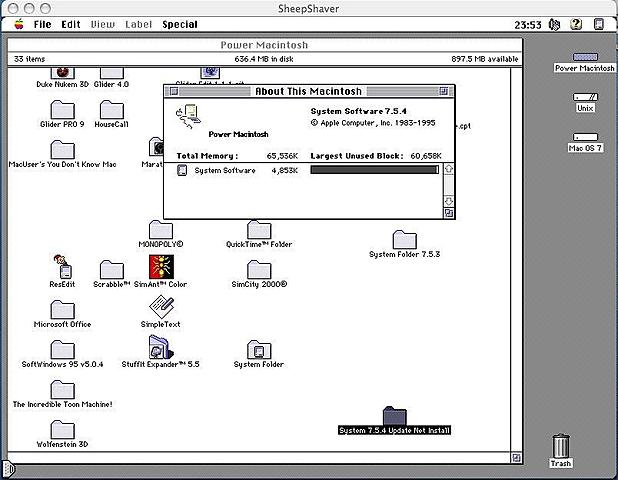This screenshot has width=618, height=480.
Task: Select the Unix desktop volume icon
Action: coord(585,97)
